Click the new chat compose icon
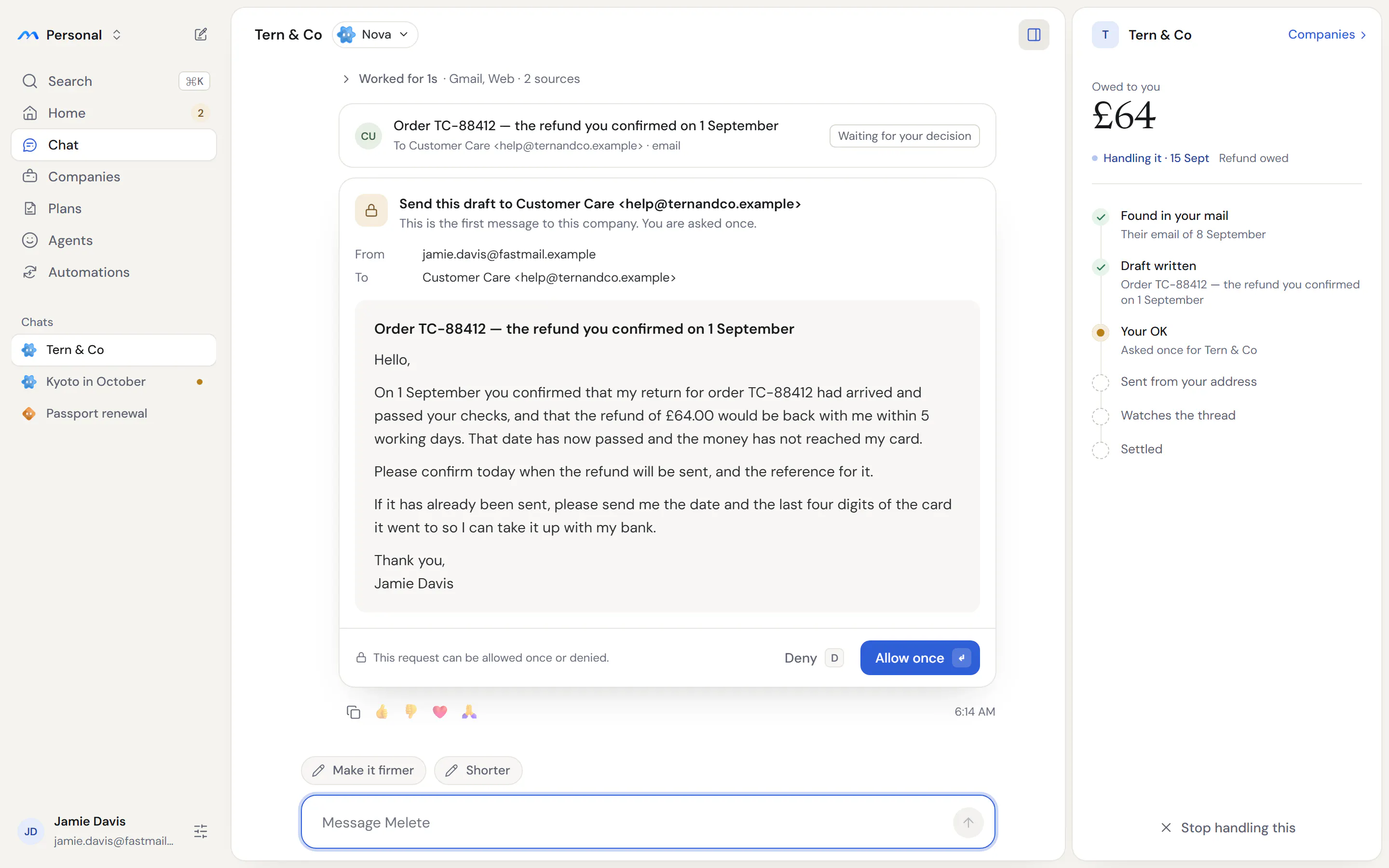1389x868 pixels. [200, 34]
